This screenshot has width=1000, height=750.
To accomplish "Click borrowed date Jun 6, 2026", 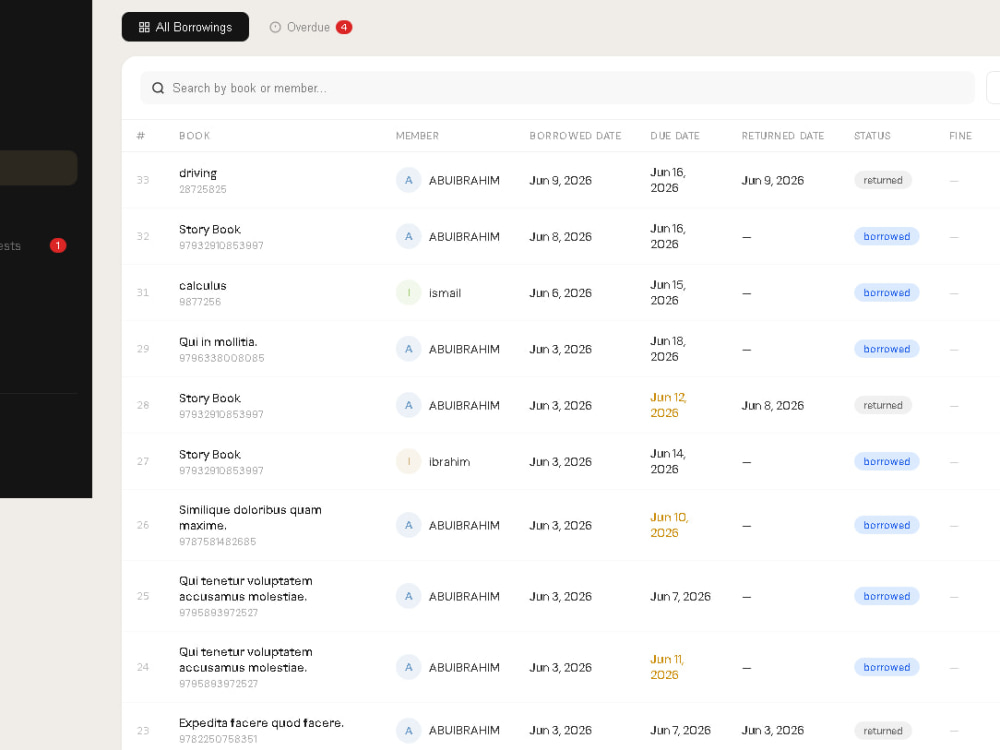I will [561, 293].
